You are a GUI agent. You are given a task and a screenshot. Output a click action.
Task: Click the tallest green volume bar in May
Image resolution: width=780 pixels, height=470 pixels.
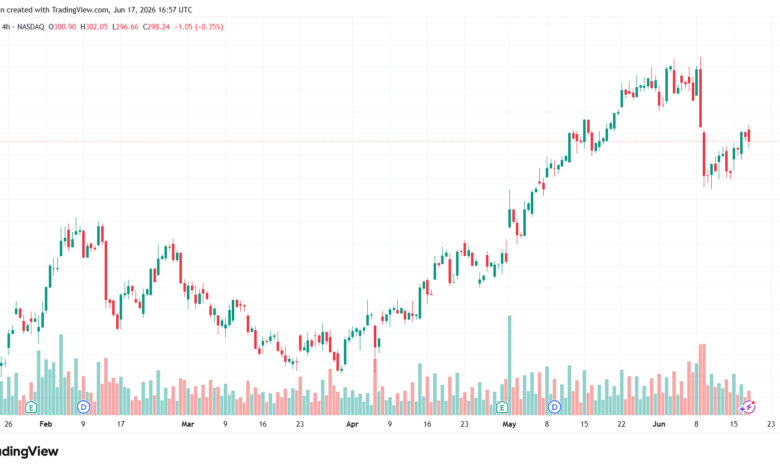(x=509, y=365)
